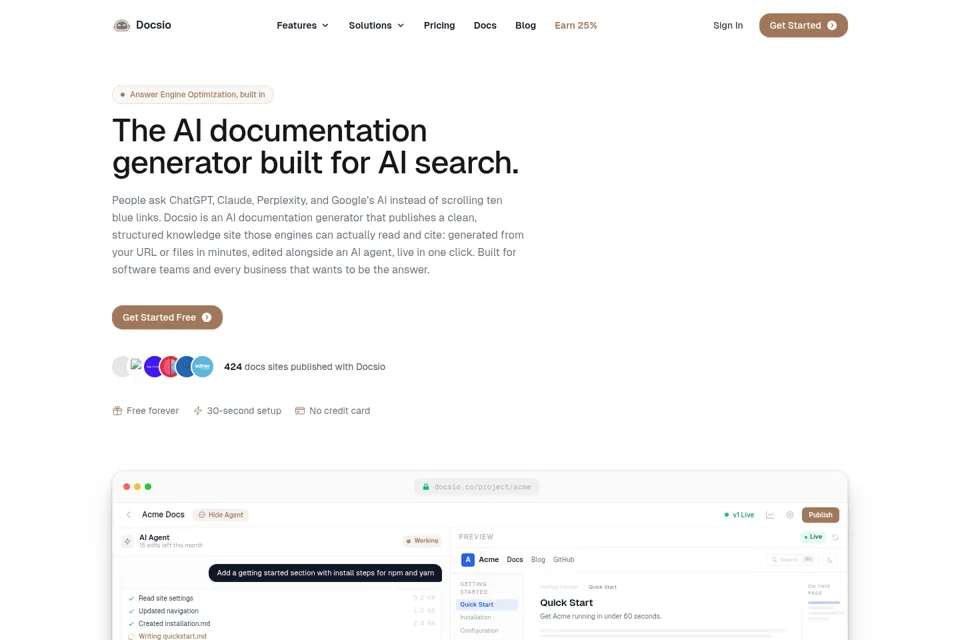
Task: Click the gift icon beside Free forever
Action: 117,411
